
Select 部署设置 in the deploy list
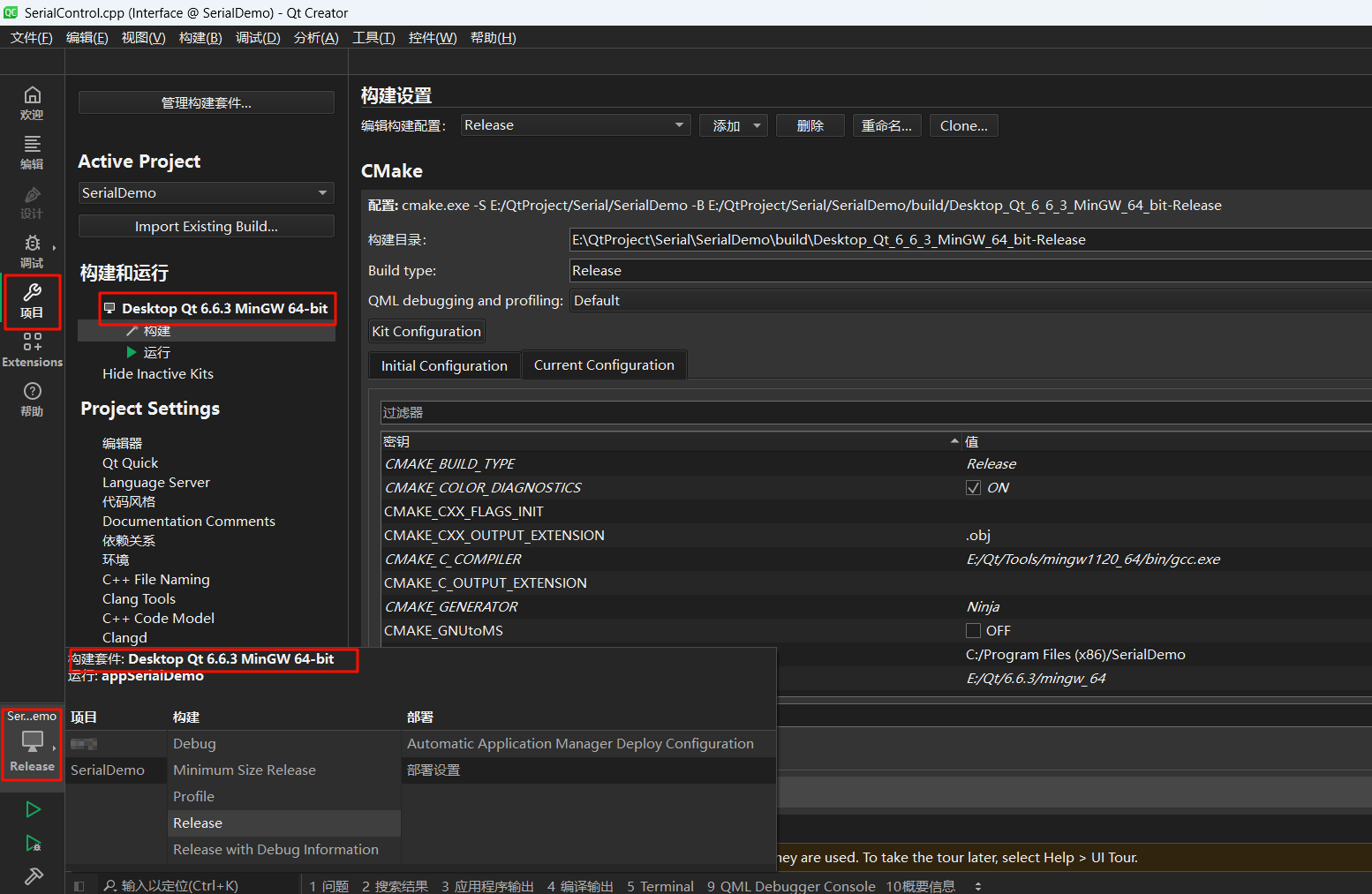point(589,770)
